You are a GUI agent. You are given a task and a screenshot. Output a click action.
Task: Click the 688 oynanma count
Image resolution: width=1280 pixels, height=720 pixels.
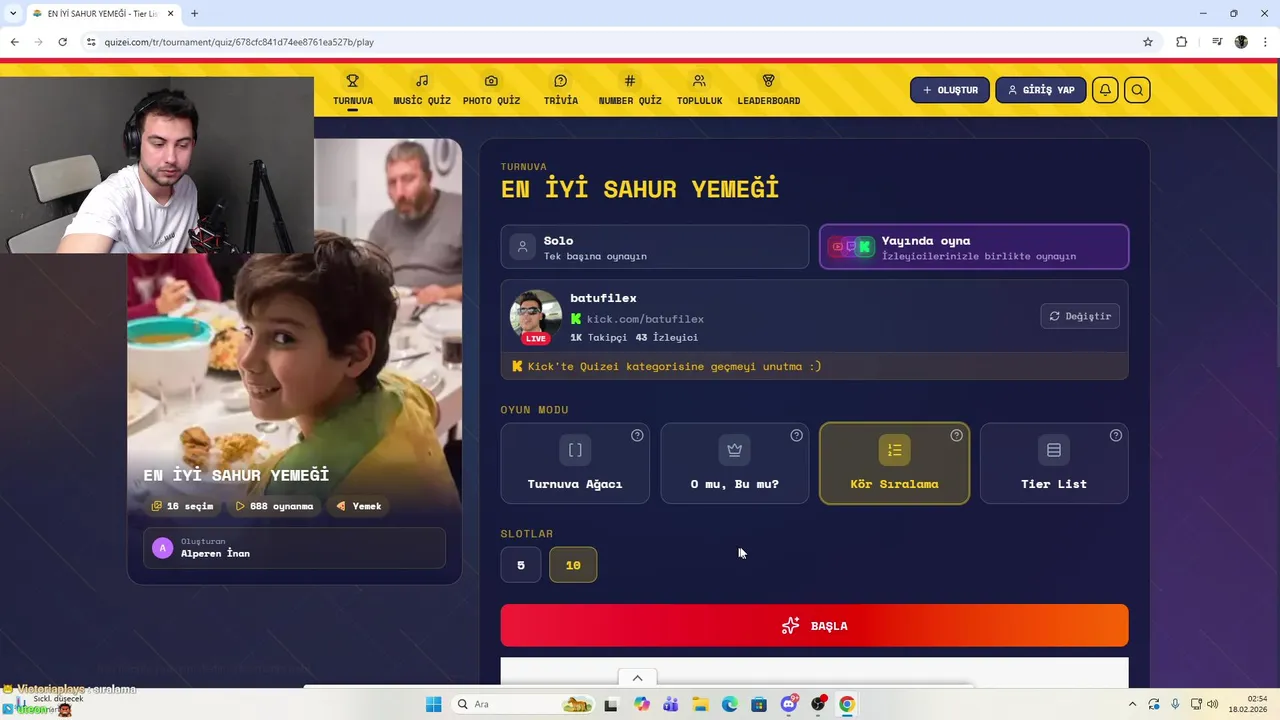[275, 506]
